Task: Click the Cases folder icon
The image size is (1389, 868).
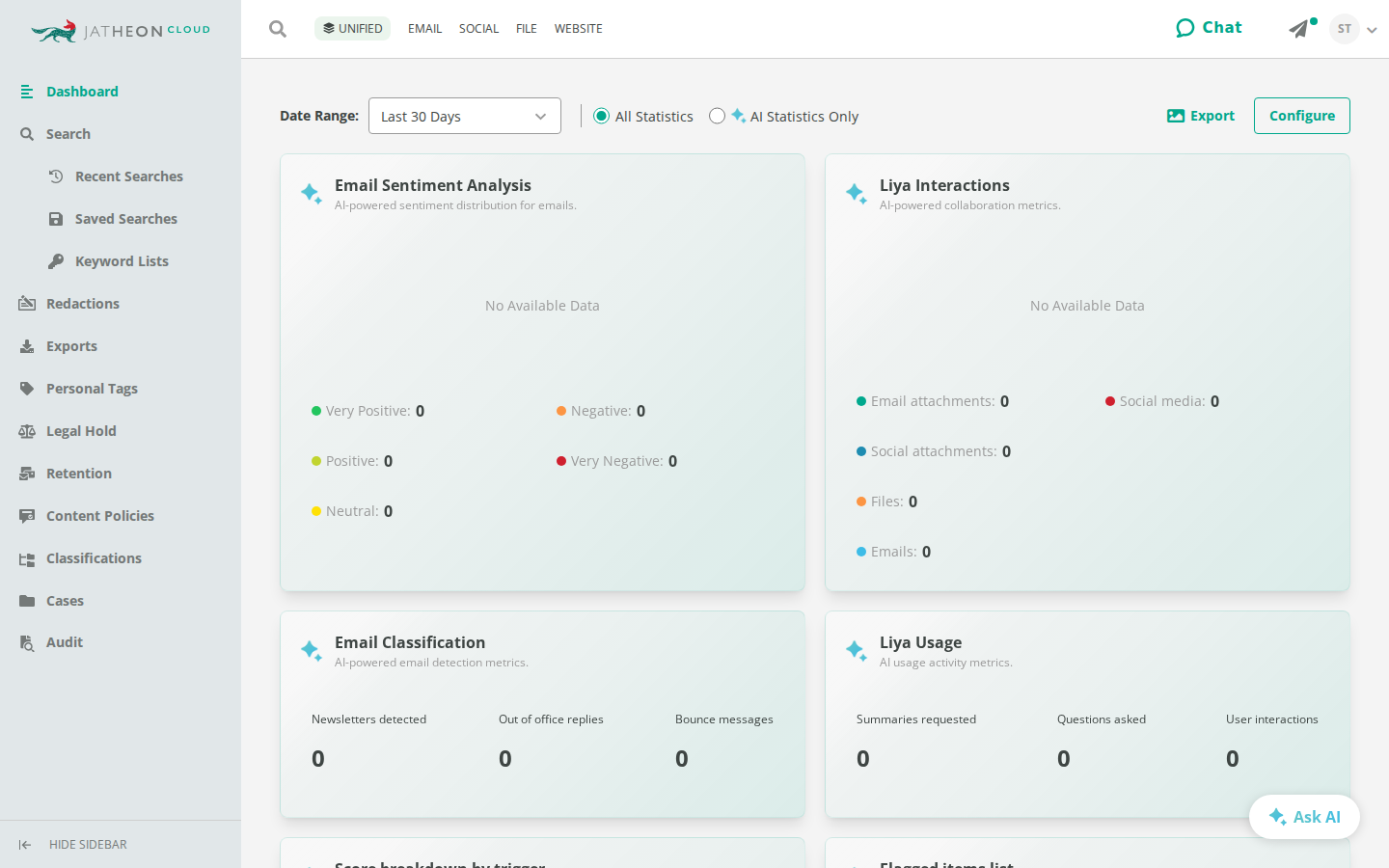Action: coord(27,601)
